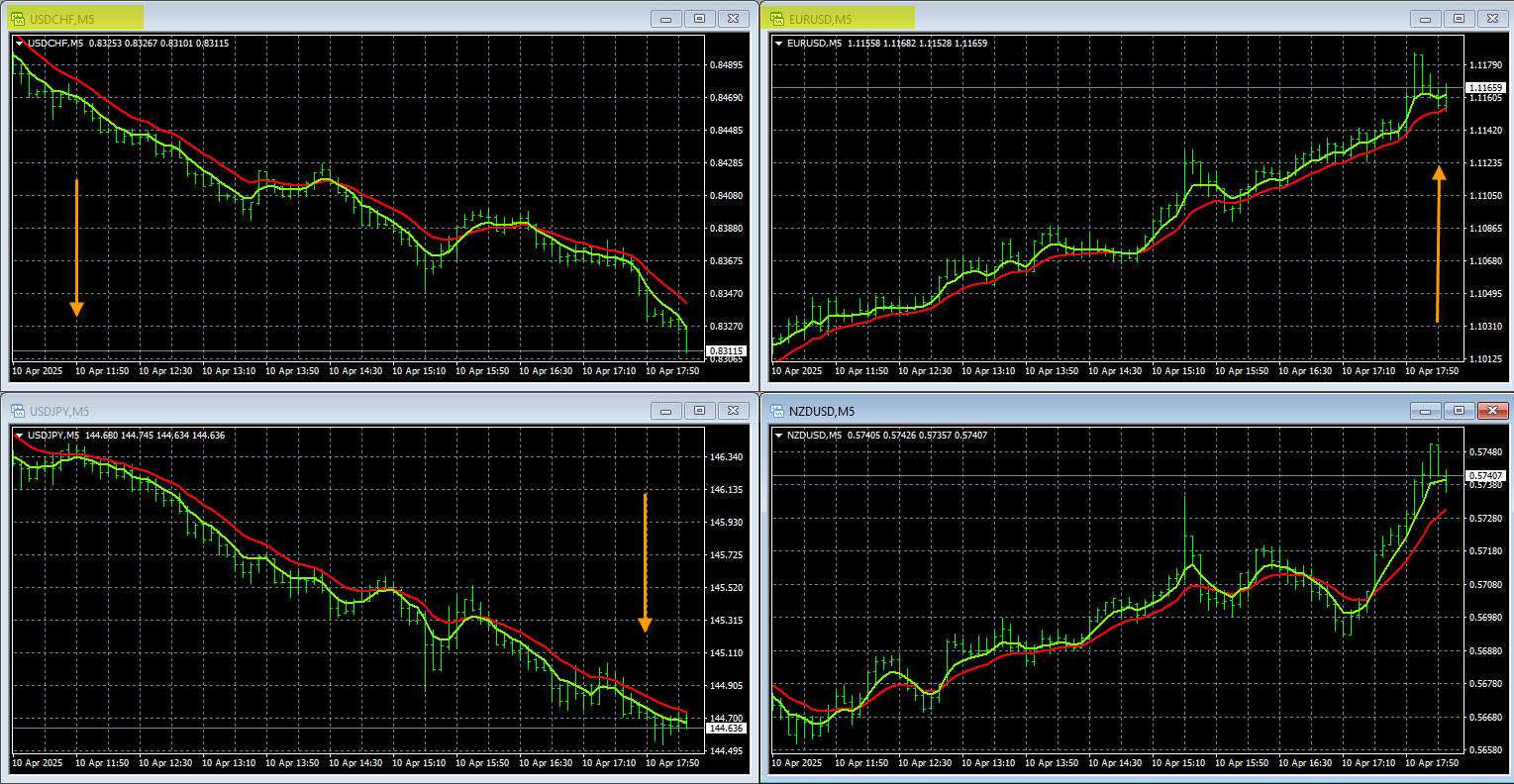
Task: Minimize the EURUSD chart window
Action: pyautogui.click(x=1427, y=18)
